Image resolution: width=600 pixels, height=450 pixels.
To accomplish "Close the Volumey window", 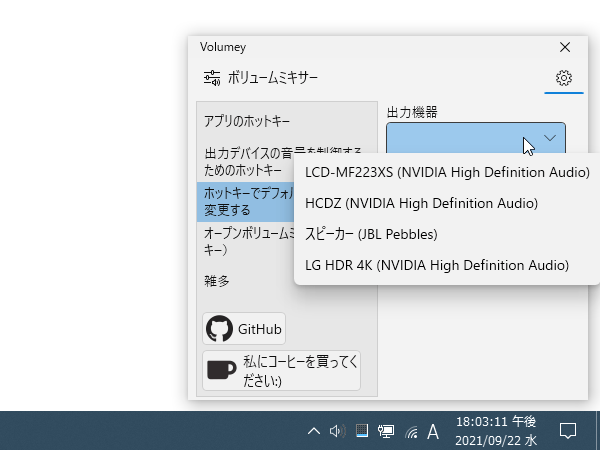I will tap(565, 47).
